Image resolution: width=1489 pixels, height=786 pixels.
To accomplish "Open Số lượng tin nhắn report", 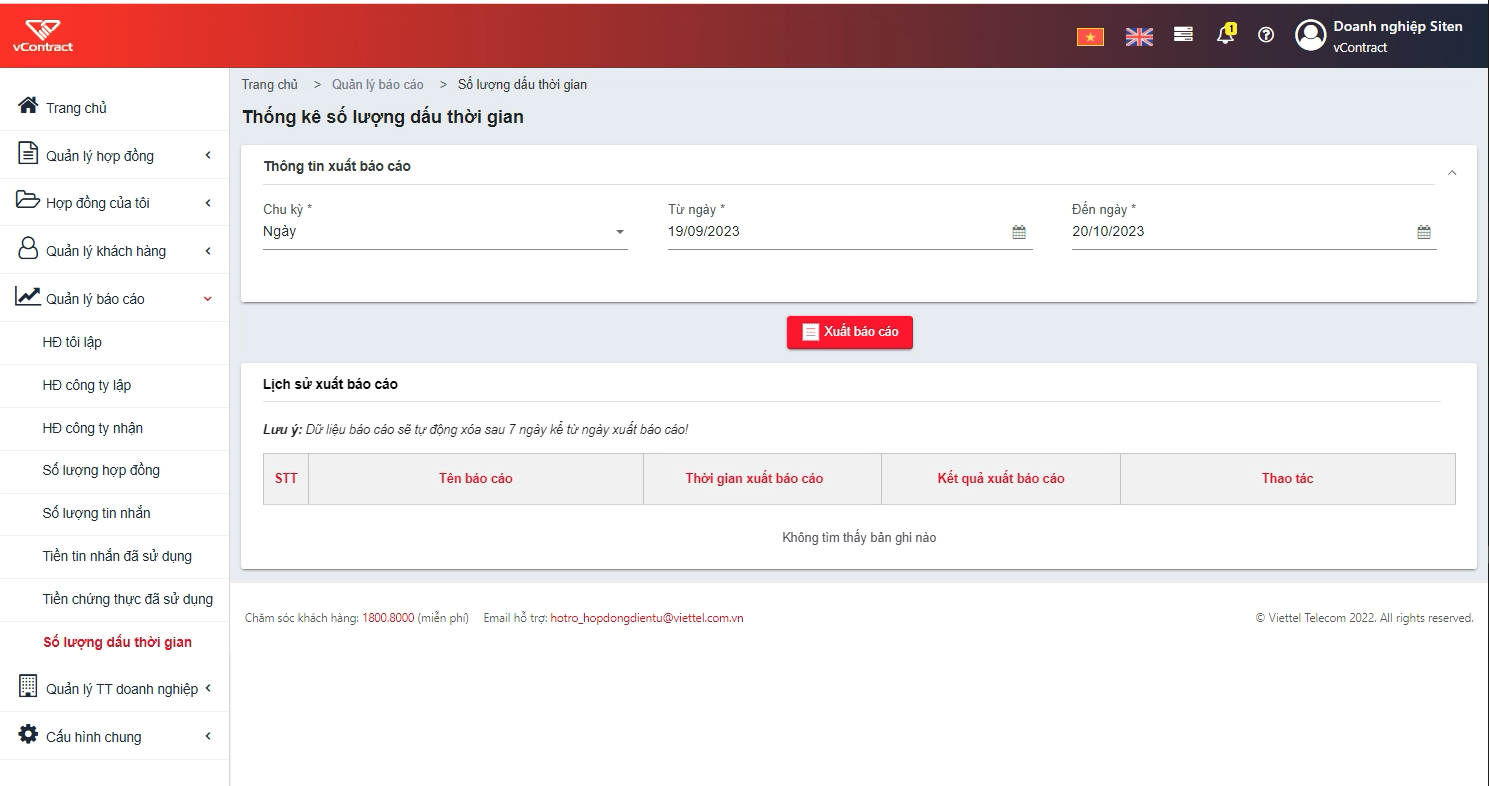I will [96, 513].
